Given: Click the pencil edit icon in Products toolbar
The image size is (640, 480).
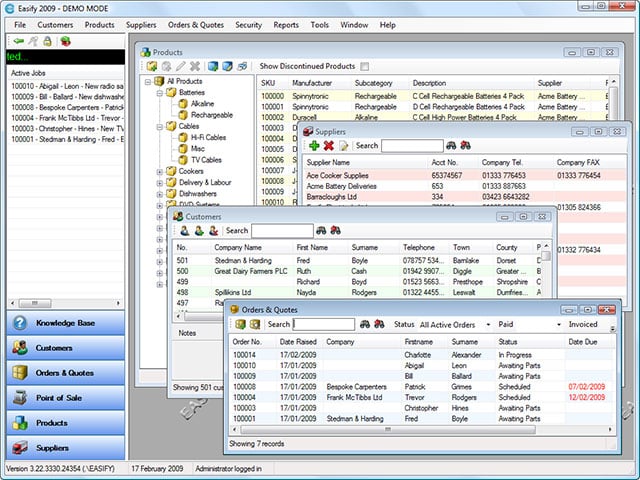Looking at the screenshot, I should pos(180,66).
